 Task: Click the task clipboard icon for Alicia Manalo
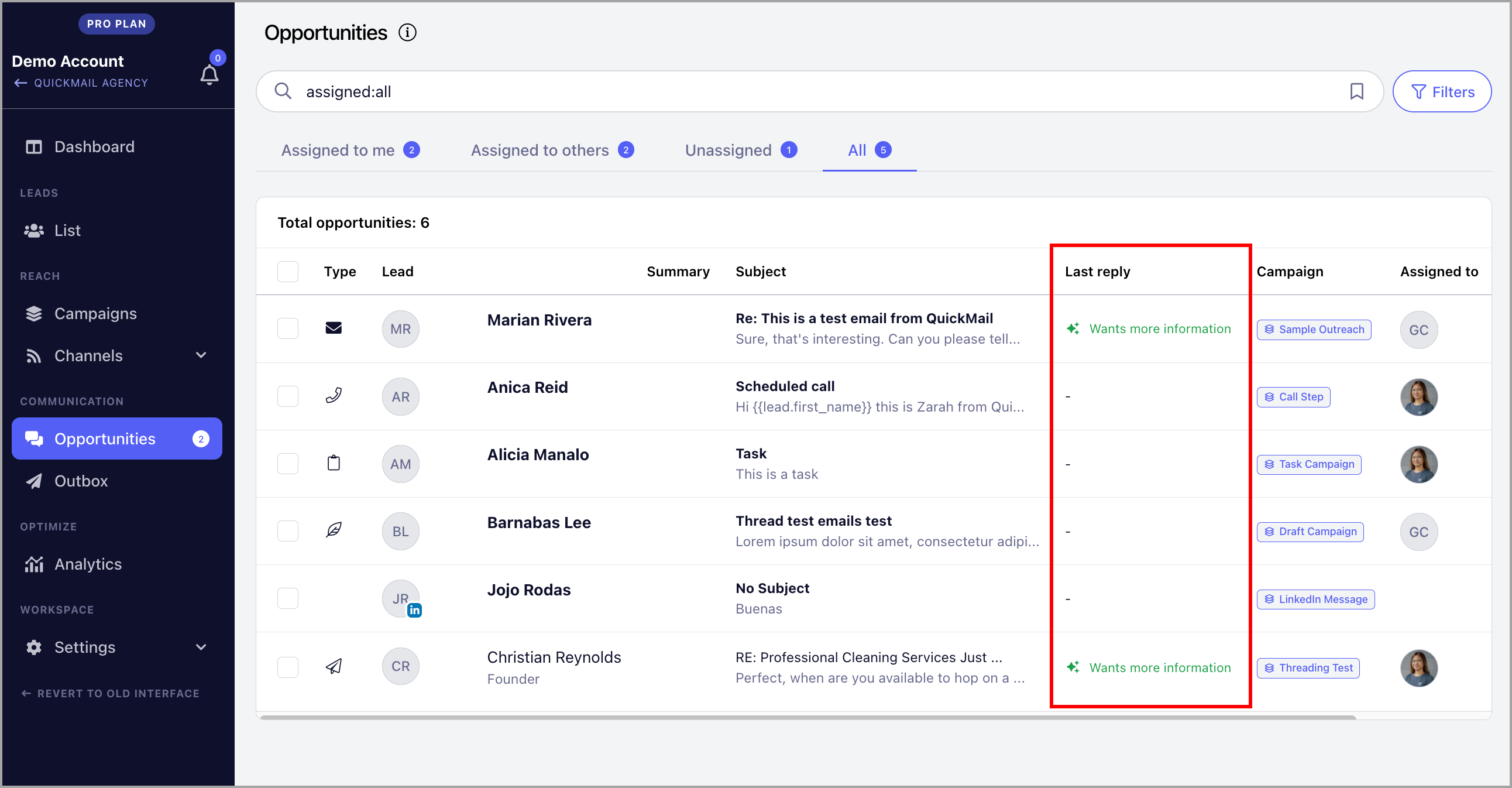pos(334,463)
